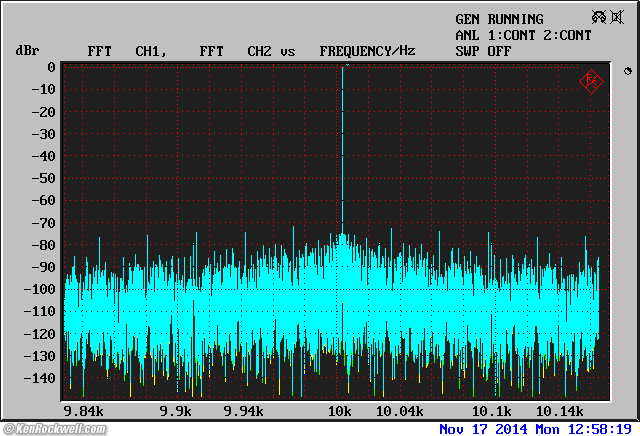Image resolution: width=640 pixels, height=436 pixels.
Task: Click the crossed-out headphones icon
Action: click(600, 17)
